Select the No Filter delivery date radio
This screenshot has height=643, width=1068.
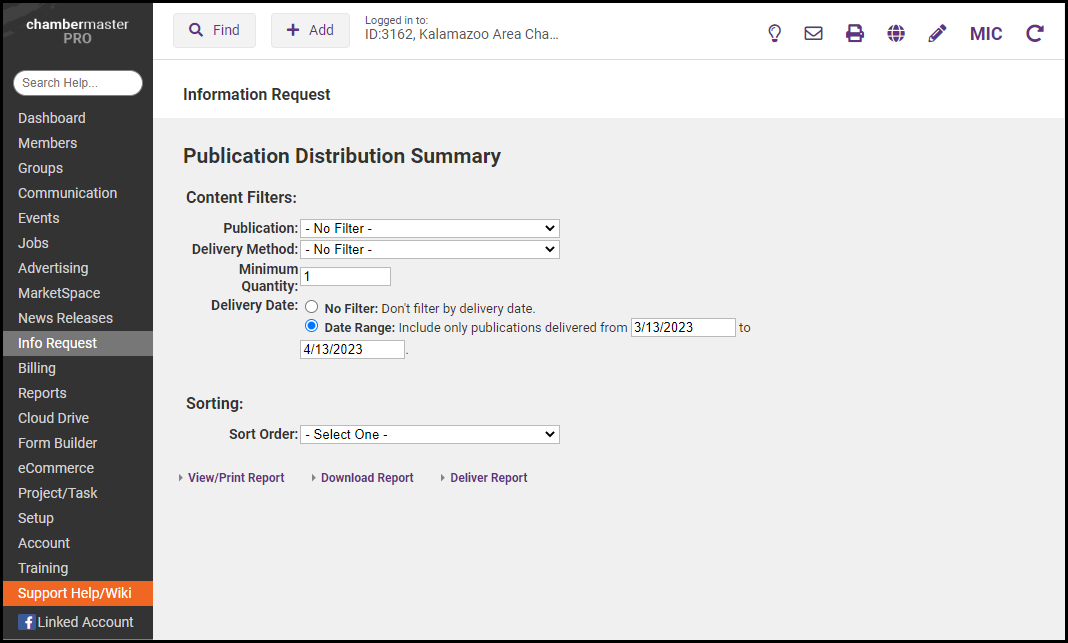tap(312, 307)
